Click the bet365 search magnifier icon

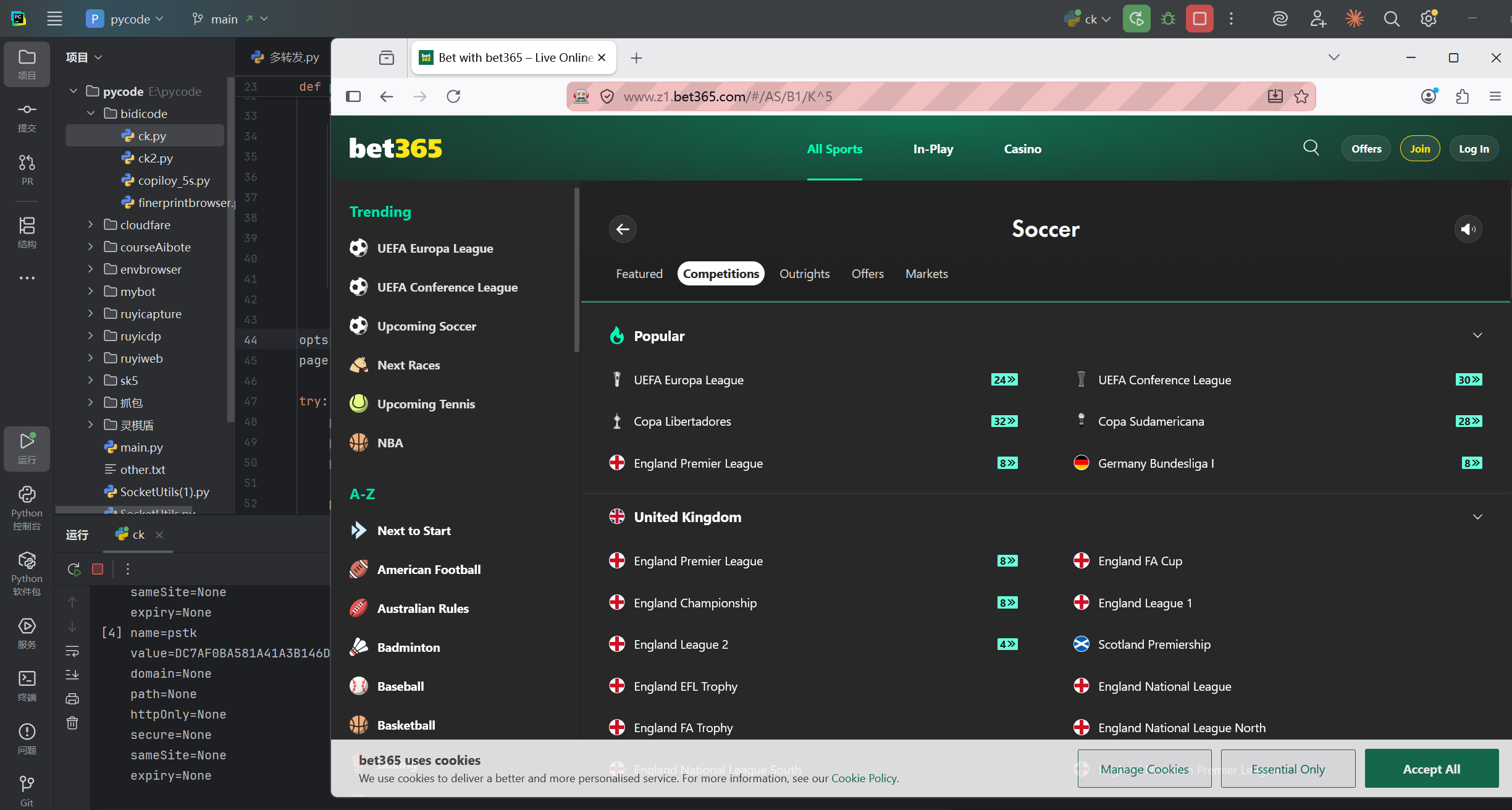1311,148
